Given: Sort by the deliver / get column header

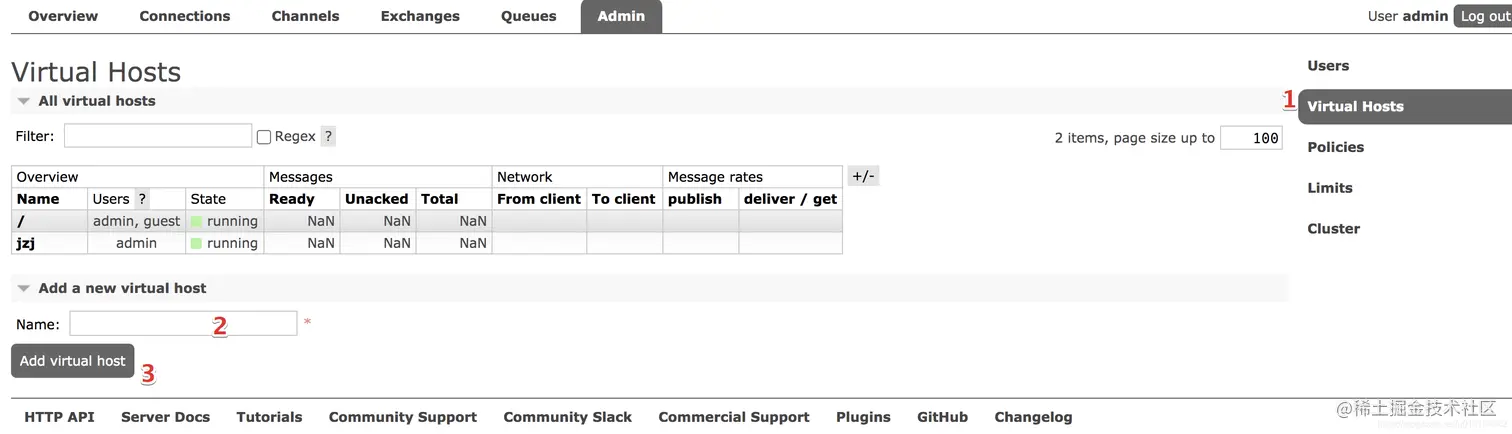Looking at the screenshot, I should pos(791,199).
